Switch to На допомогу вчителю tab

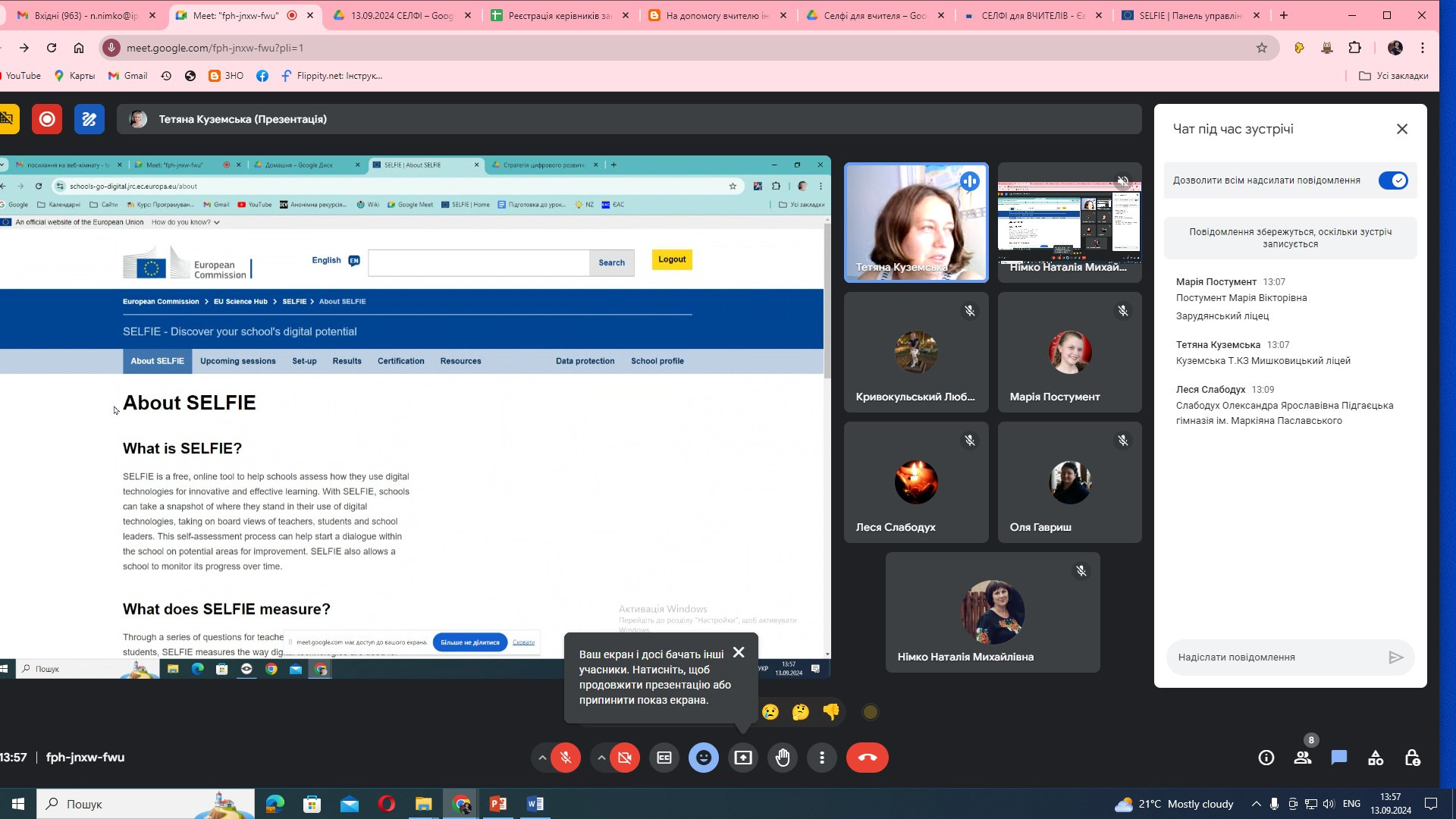[717, 15]
